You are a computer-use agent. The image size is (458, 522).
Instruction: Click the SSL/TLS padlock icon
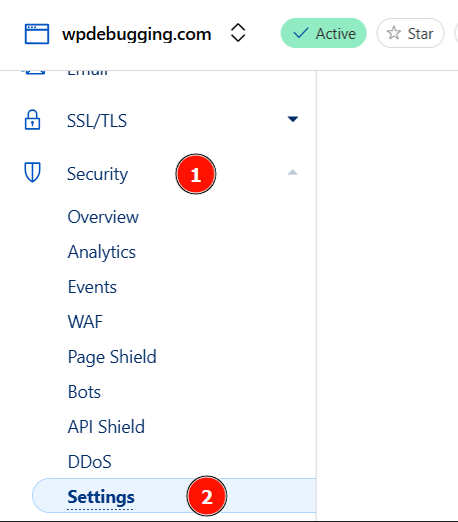[x=32, y=120]
